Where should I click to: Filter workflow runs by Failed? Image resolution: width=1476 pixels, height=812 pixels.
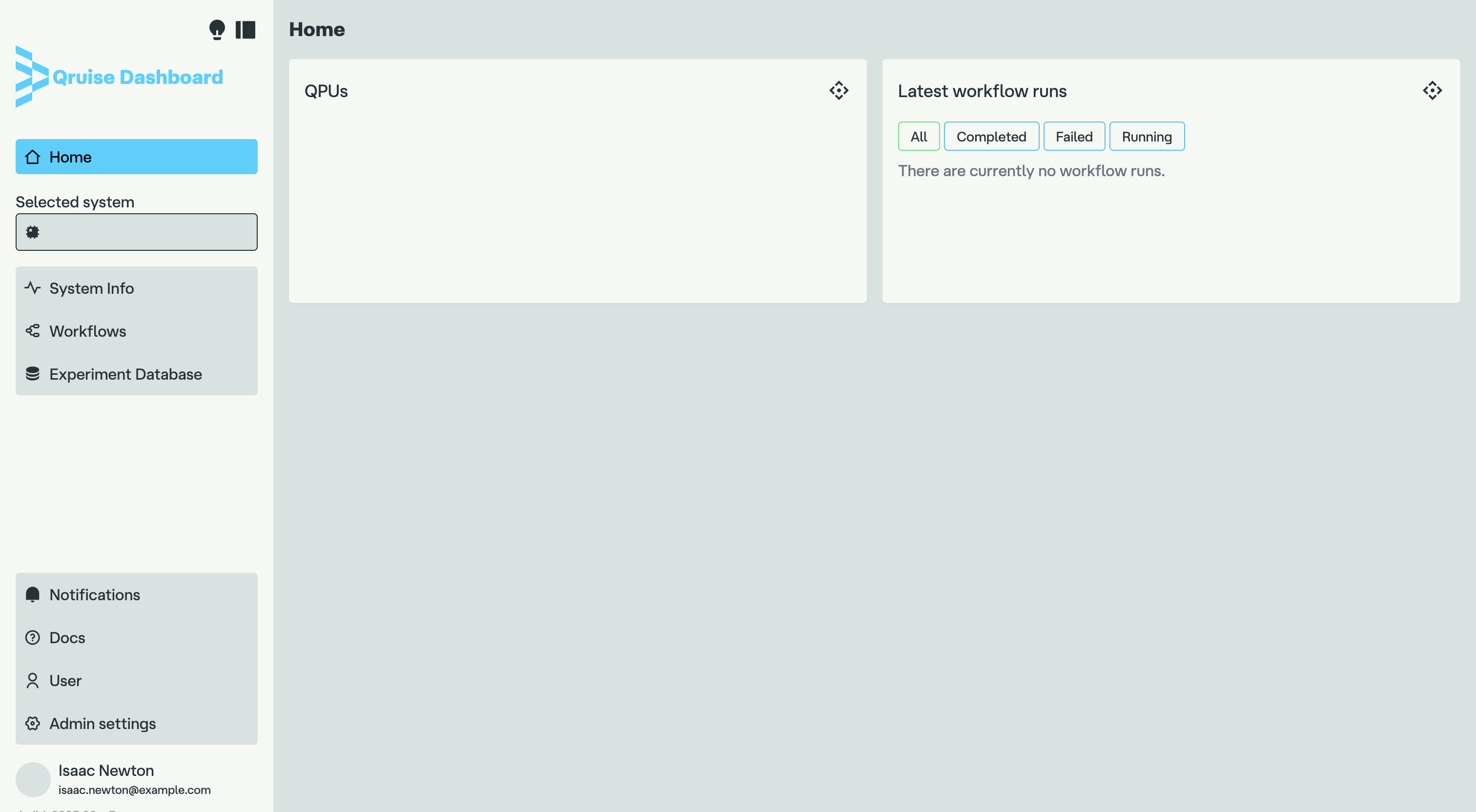(1074, 136)
